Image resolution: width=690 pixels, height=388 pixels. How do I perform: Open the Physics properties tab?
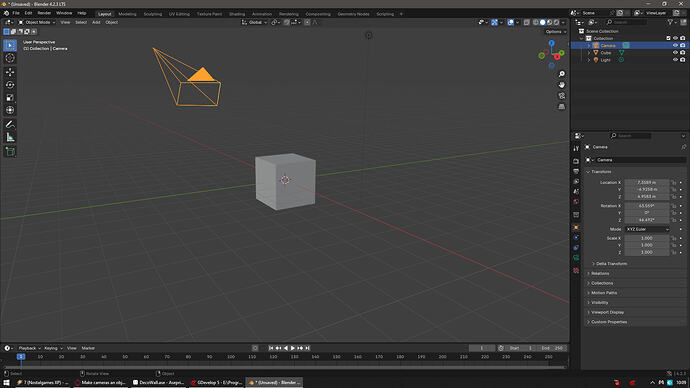(x=576, y=238)
